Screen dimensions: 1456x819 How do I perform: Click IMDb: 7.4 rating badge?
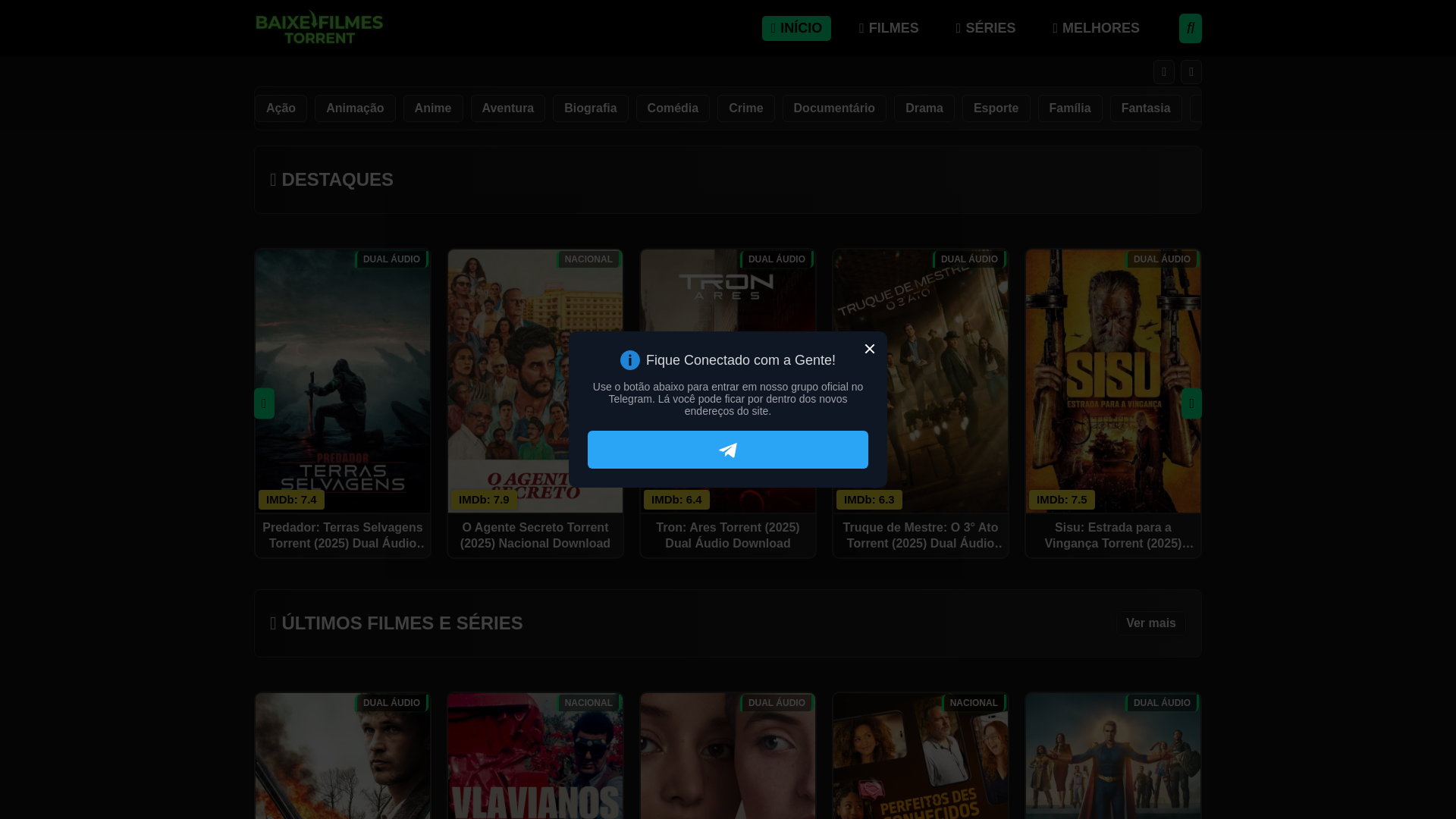pos(291,500)
